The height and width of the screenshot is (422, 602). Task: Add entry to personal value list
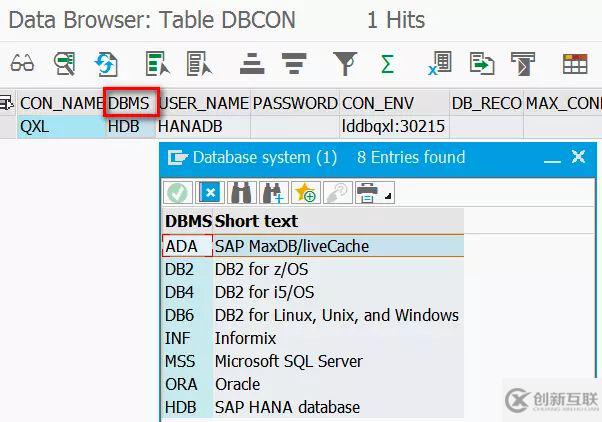pyautogui.click(x=306, y=193)
